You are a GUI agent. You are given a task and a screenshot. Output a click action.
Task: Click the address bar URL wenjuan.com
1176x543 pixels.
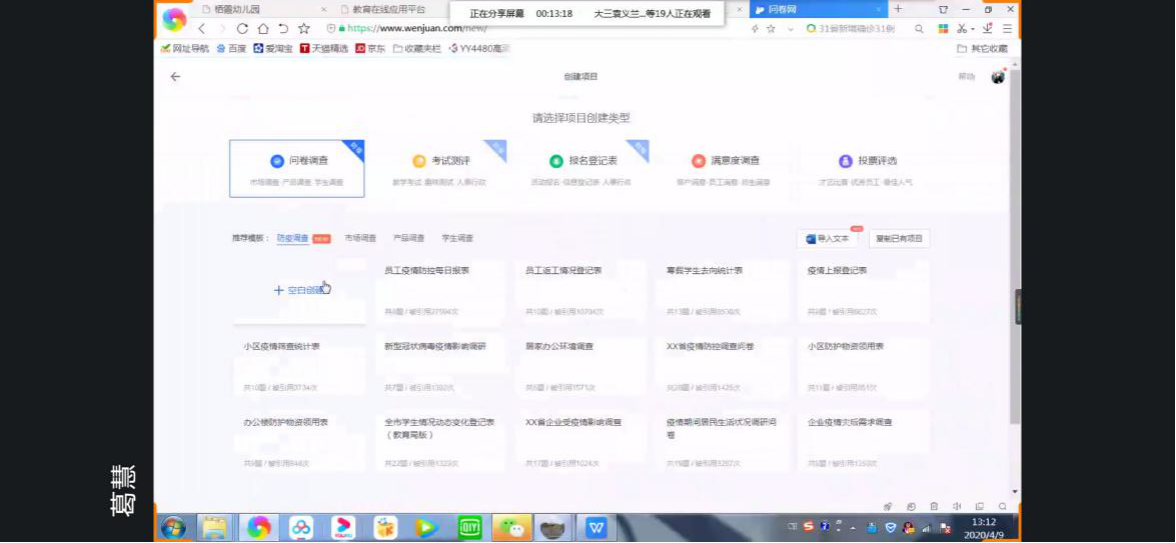point(417,28)
